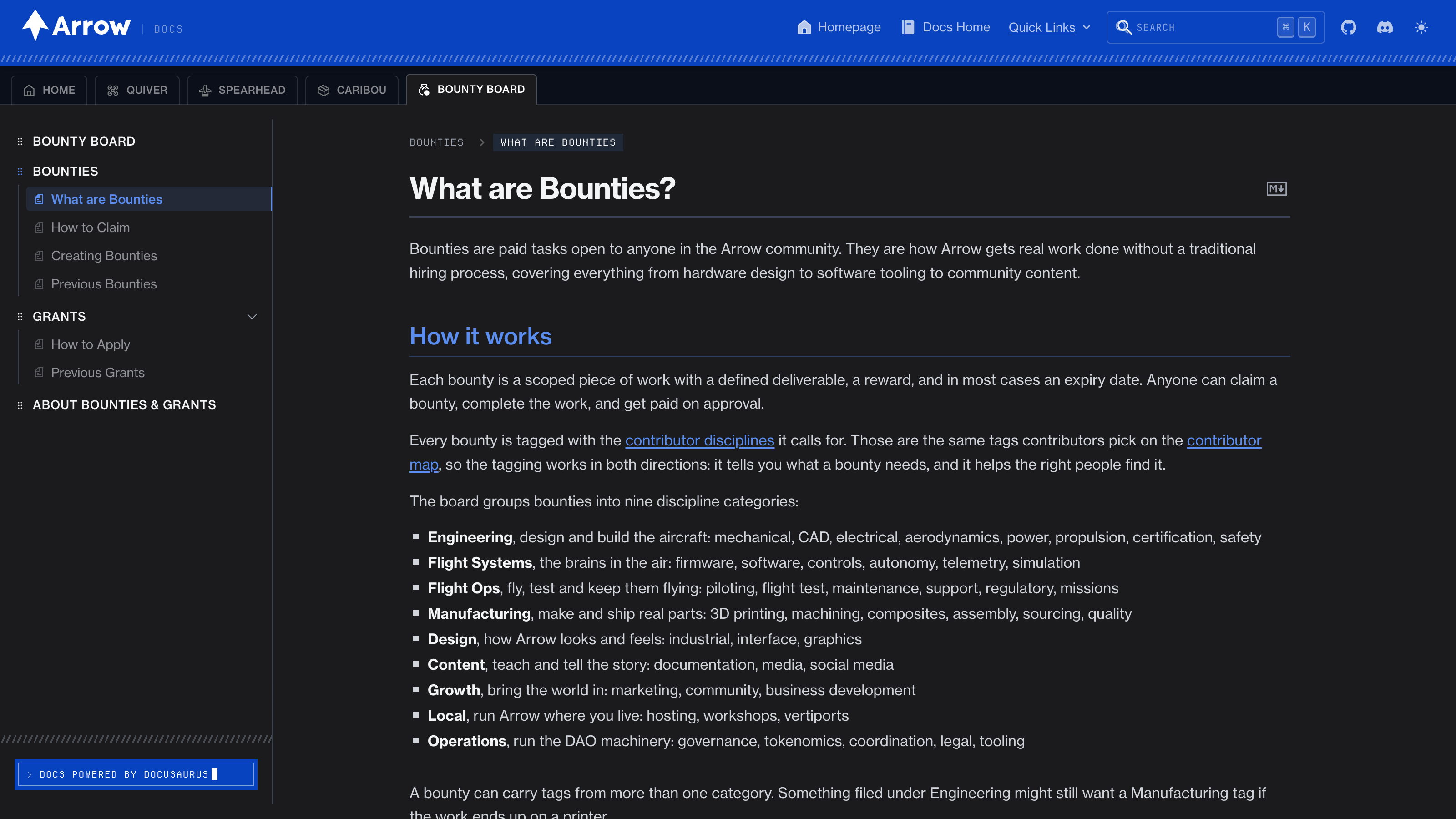
Task: Click document icon next to Creating Bounties
Action: click(39, 255)
